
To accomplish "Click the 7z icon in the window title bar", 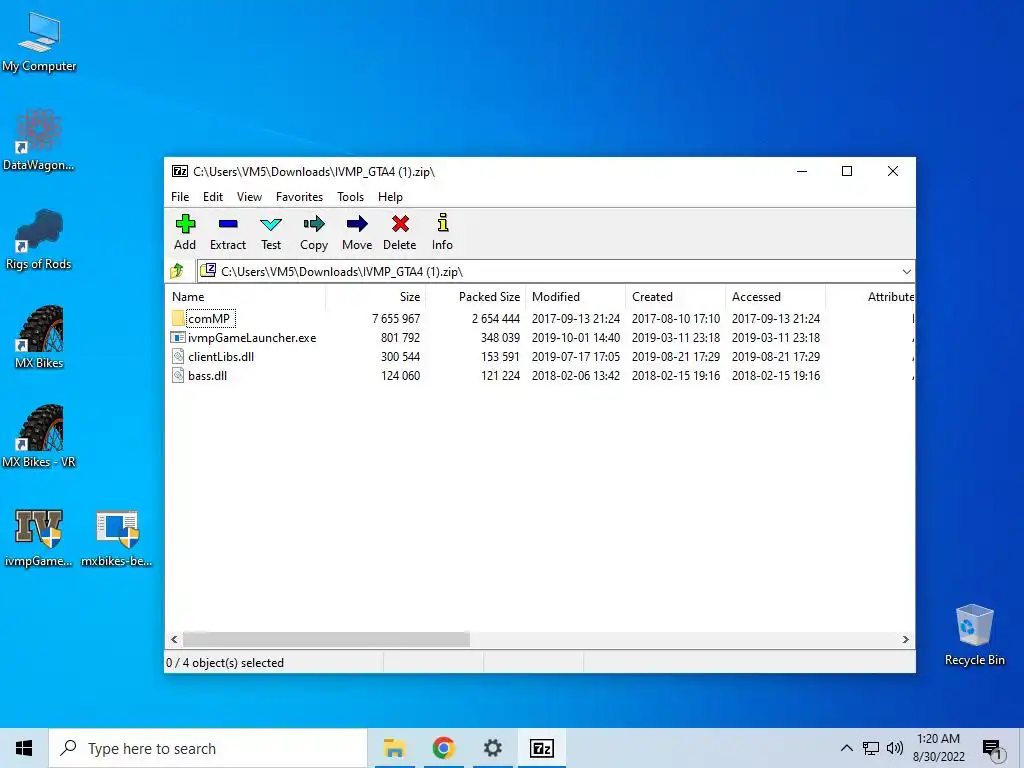I will (180, 171).
